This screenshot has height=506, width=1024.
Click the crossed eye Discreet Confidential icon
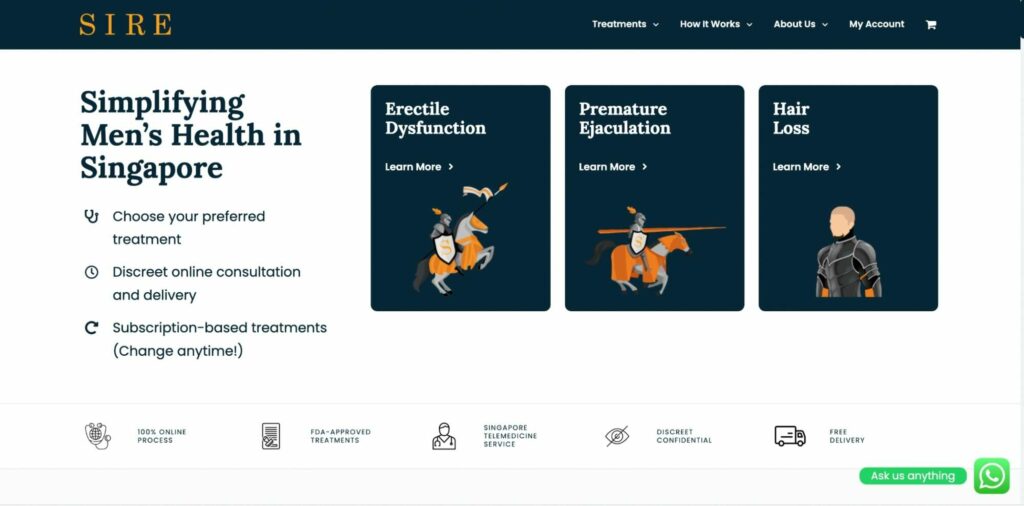coord(617,436)
